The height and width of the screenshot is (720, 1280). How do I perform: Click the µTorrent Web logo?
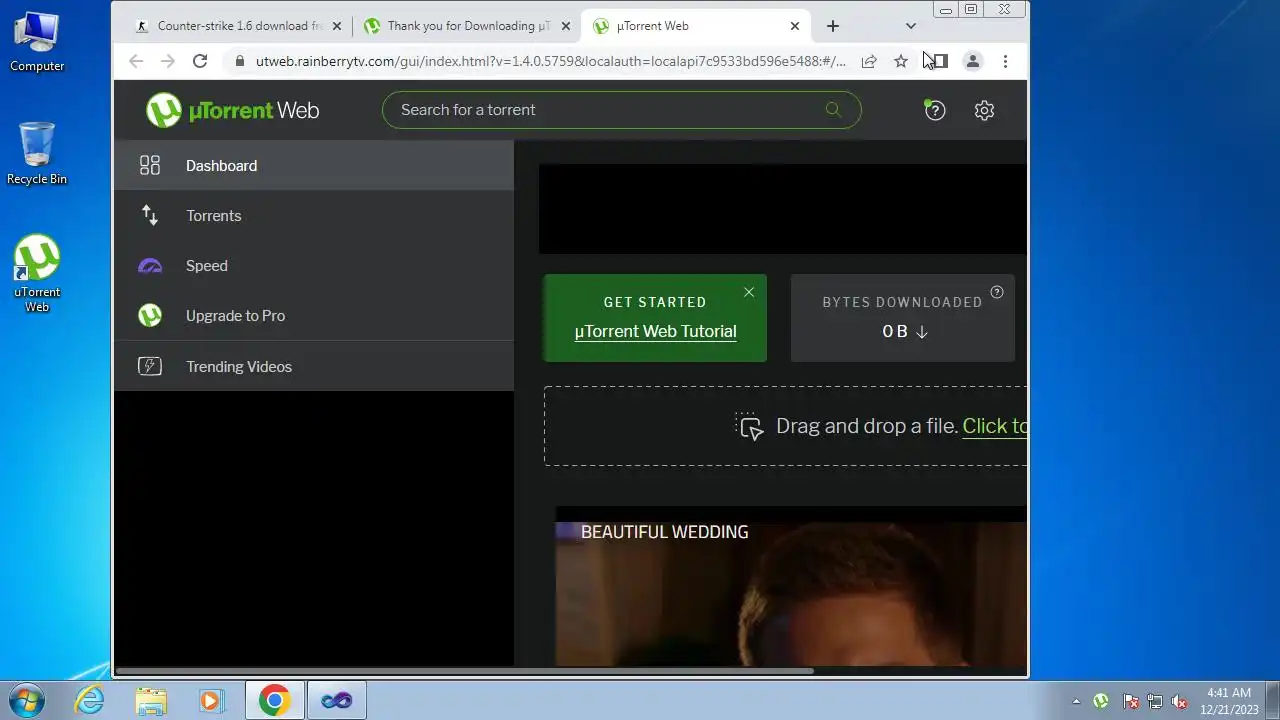click(233, 110)
